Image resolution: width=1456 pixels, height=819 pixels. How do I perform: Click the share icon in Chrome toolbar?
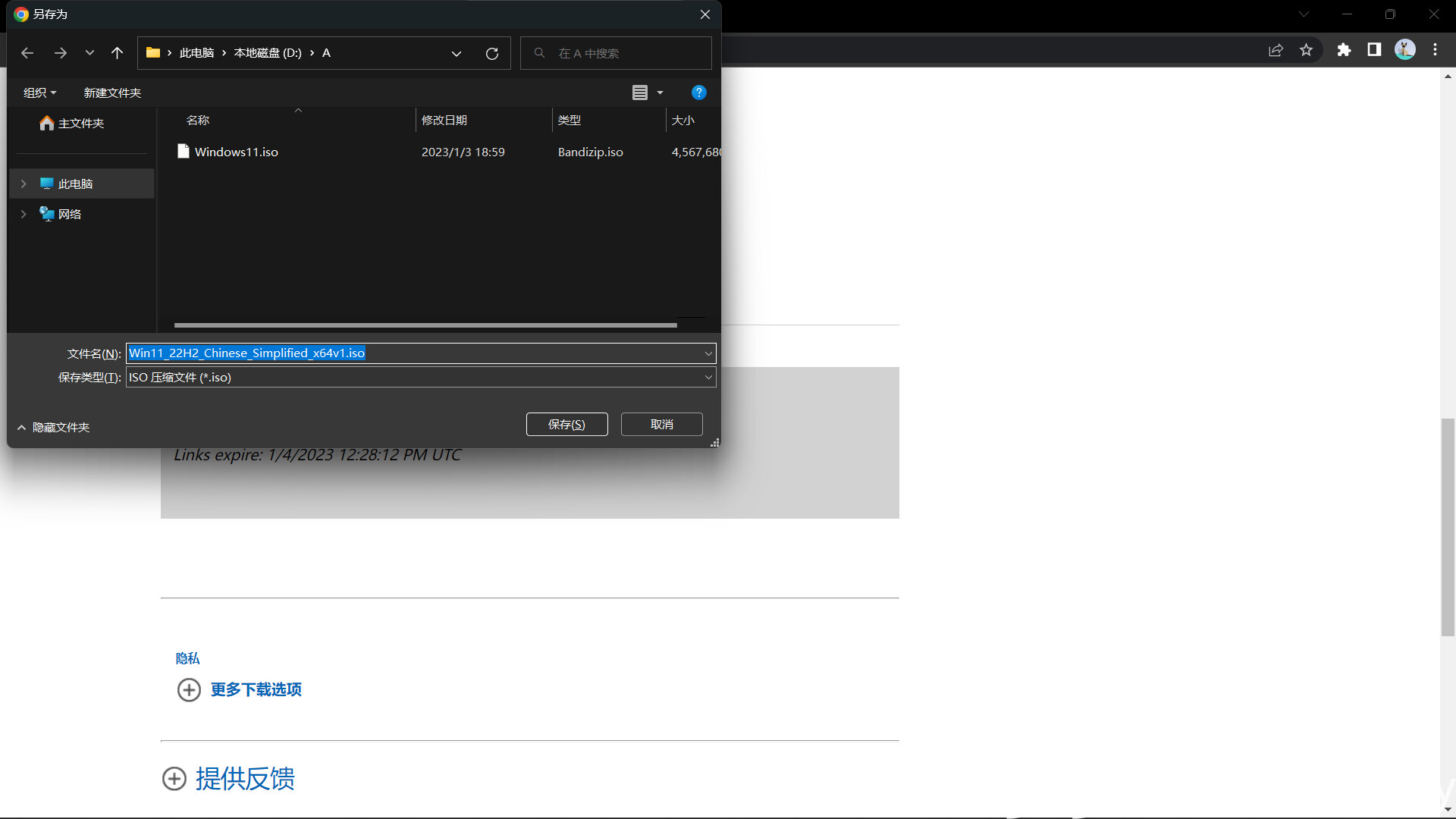(1276, 49)
